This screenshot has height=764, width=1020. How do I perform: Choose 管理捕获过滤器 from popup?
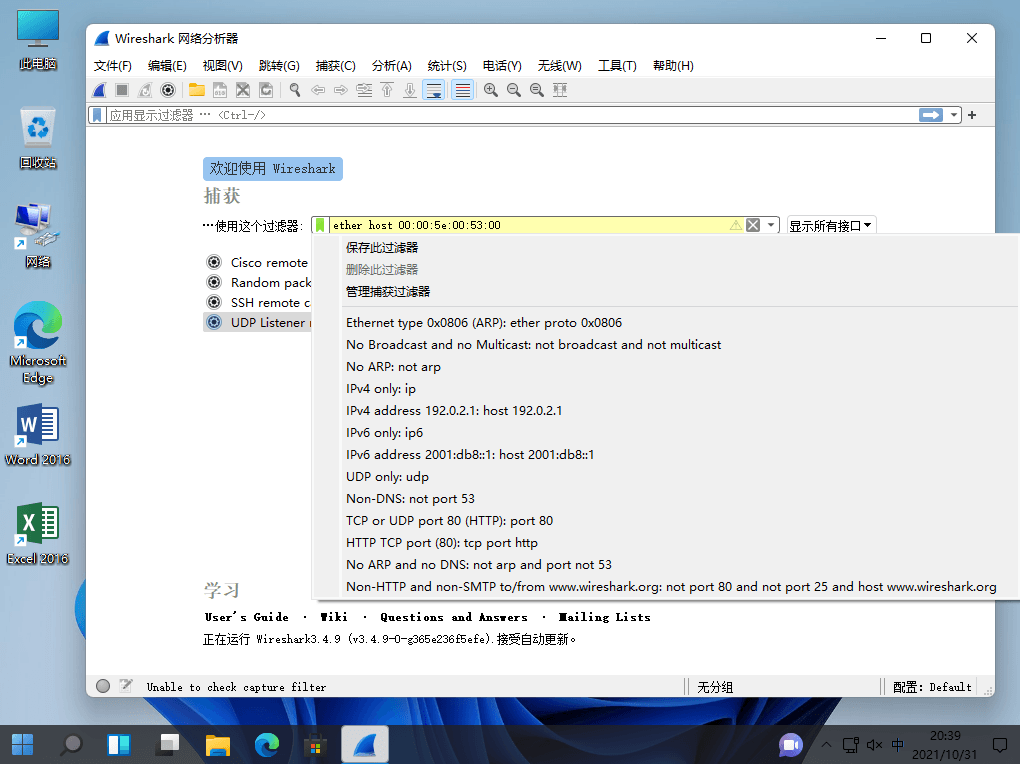click(x=665, y=292)
